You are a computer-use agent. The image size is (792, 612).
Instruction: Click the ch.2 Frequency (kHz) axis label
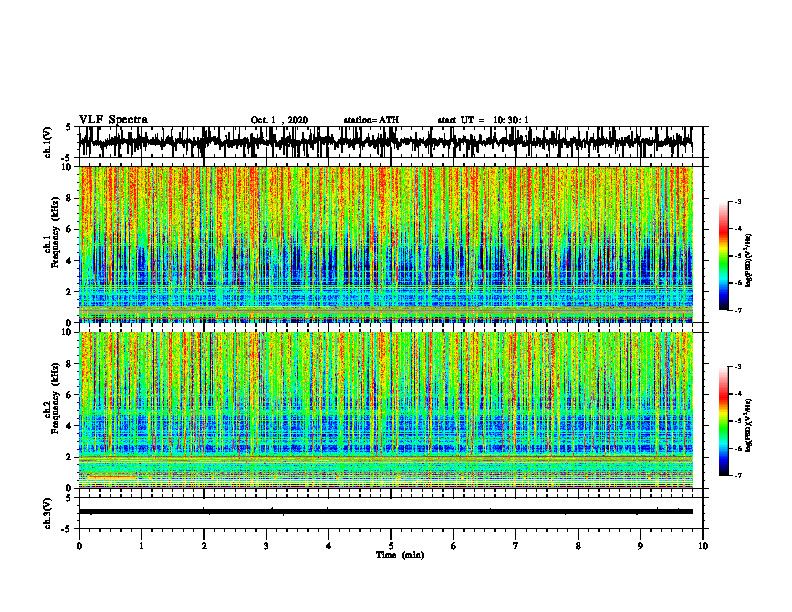click(53, 398)
